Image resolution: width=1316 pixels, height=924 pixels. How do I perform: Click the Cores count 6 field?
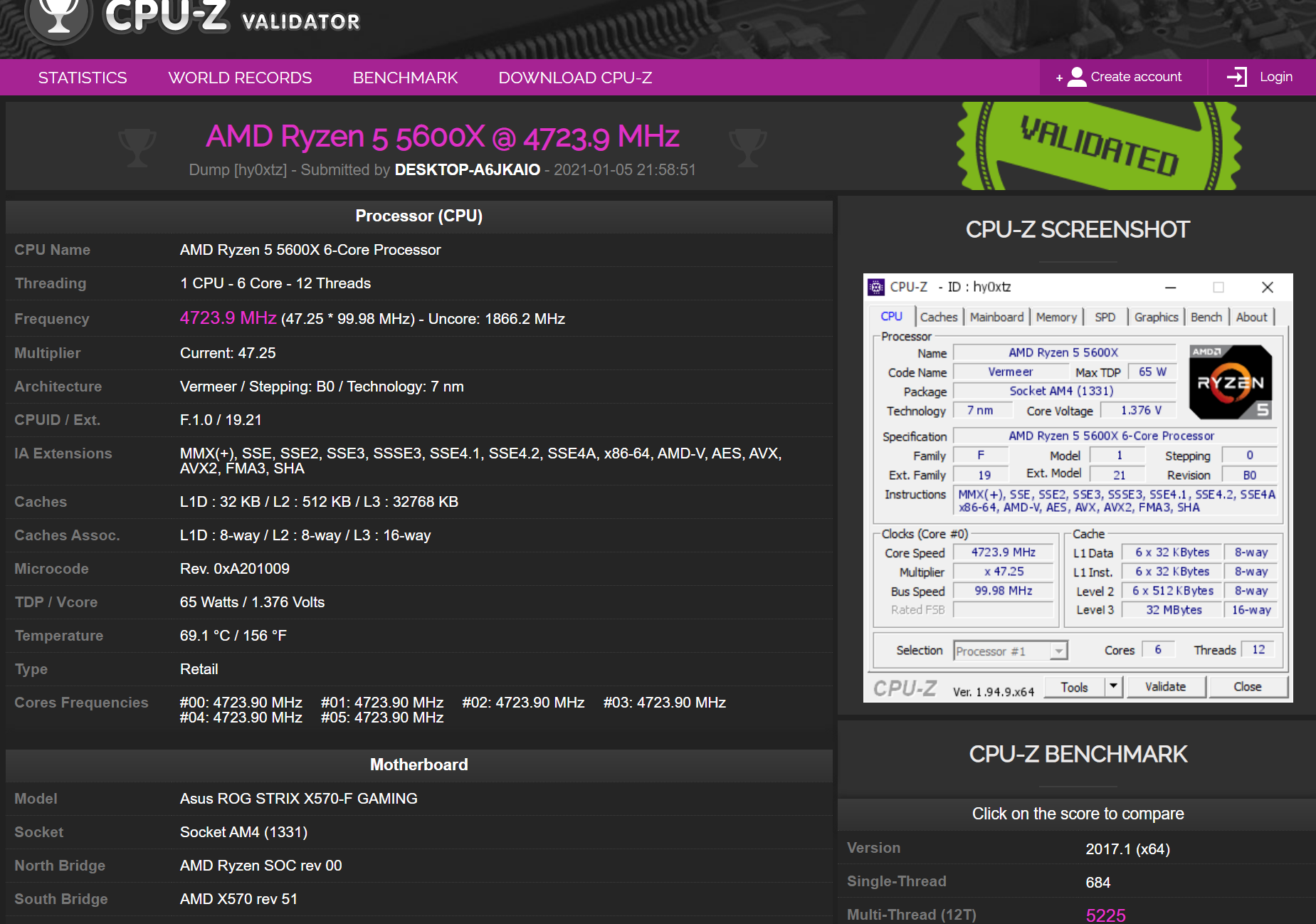coord(1158,649)
